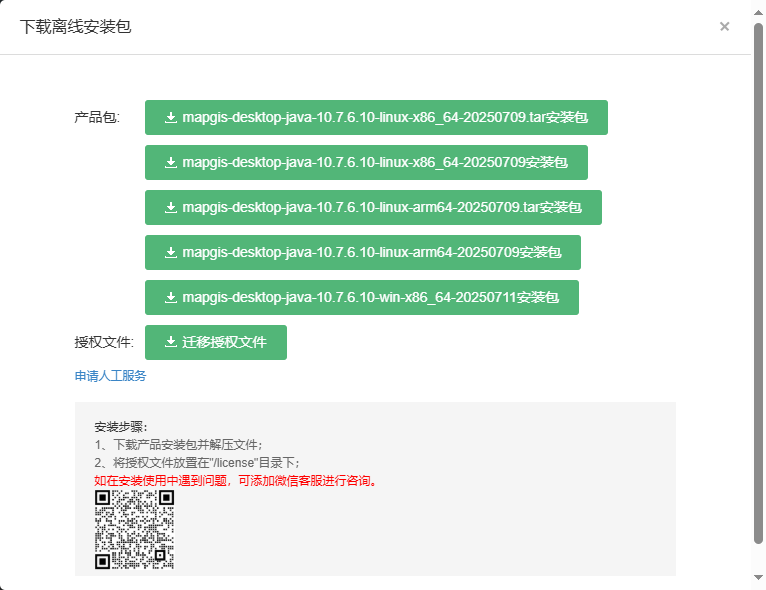
Task: Click the red WeChat support notice text
Action: click(236, 481)
